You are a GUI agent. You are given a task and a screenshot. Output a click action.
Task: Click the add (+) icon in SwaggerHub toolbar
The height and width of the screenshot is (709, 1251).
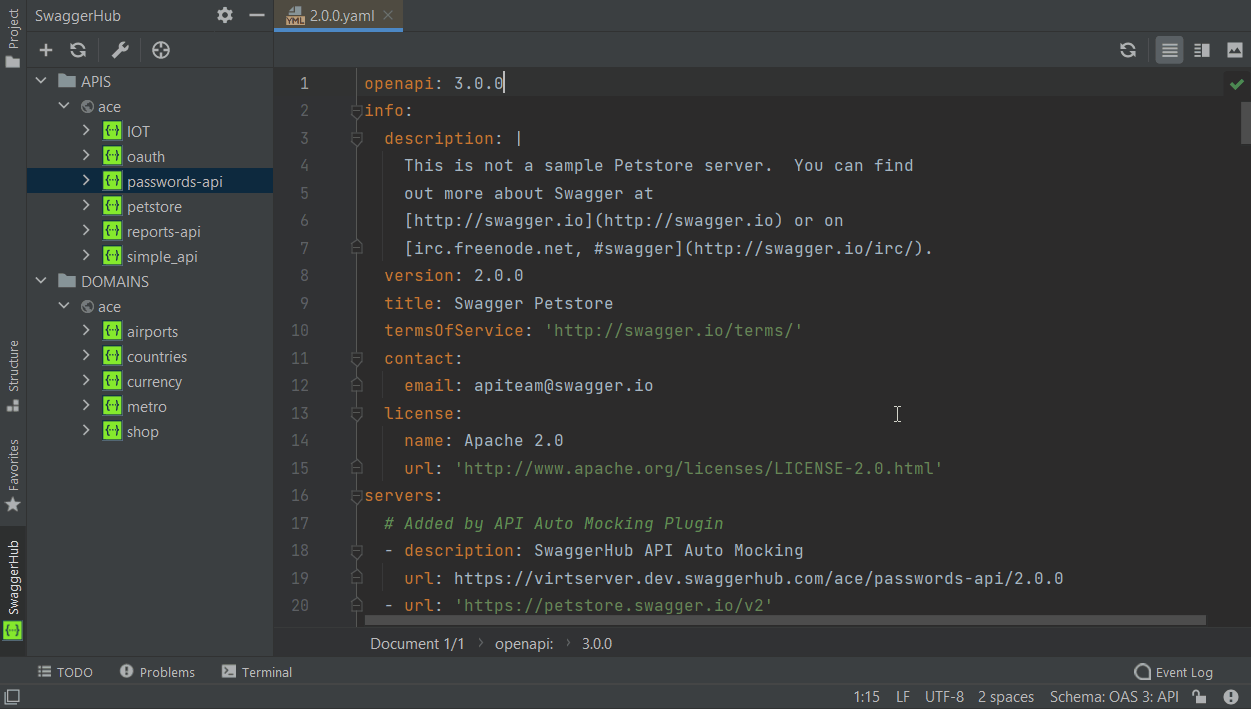click(45, 49)
